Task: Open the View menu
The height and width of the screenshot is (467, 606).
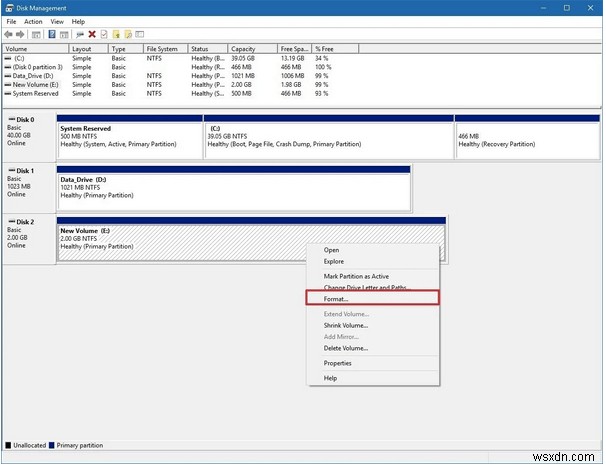Action: tap(58, 20)
